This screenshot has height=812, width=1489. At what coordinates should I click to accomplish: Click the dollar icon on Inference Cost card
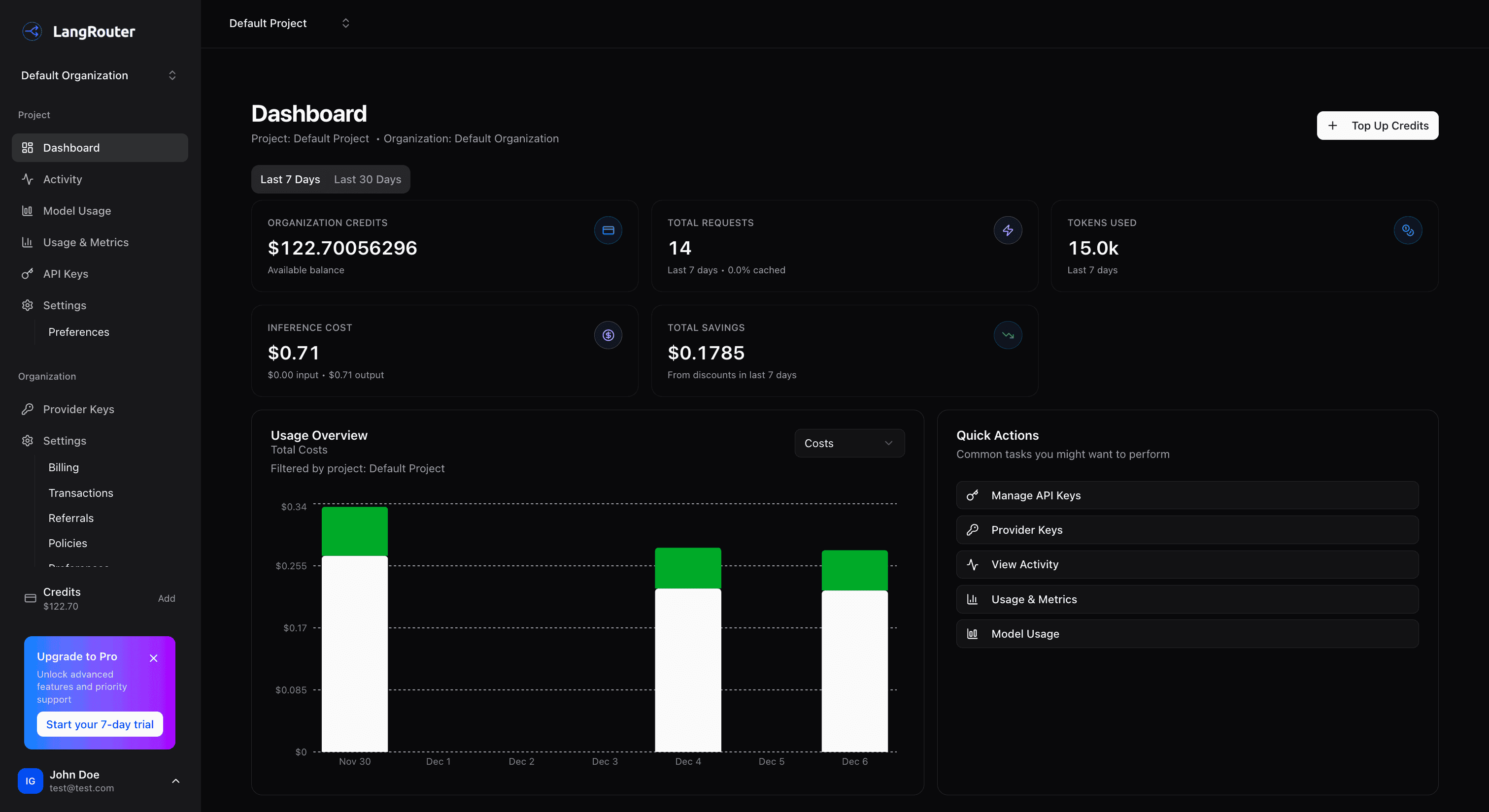click(608, 334)
